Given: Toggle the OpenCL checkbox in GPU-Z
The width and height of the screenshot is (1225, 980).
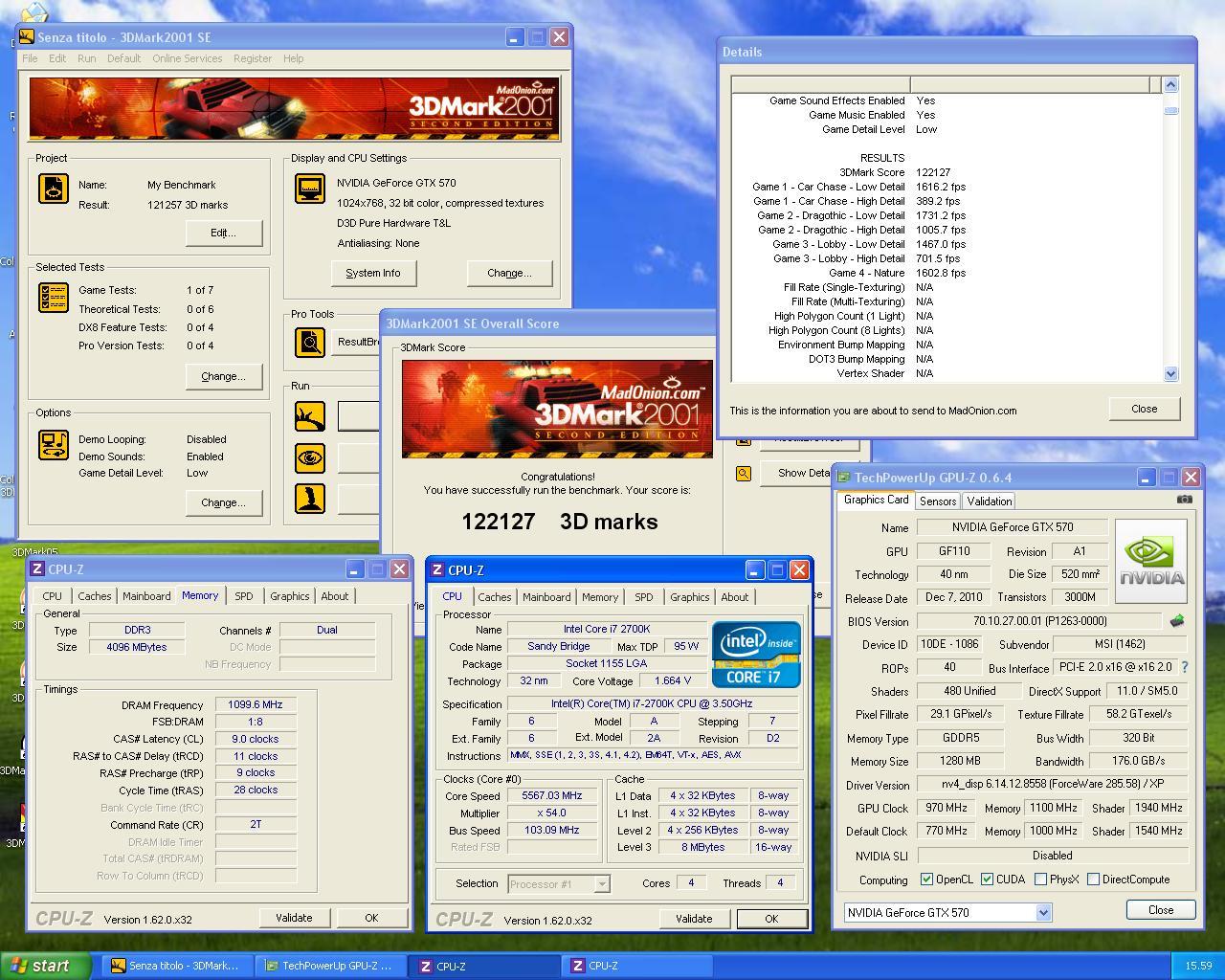Looking at the screenshot, I should coord(926,879).
